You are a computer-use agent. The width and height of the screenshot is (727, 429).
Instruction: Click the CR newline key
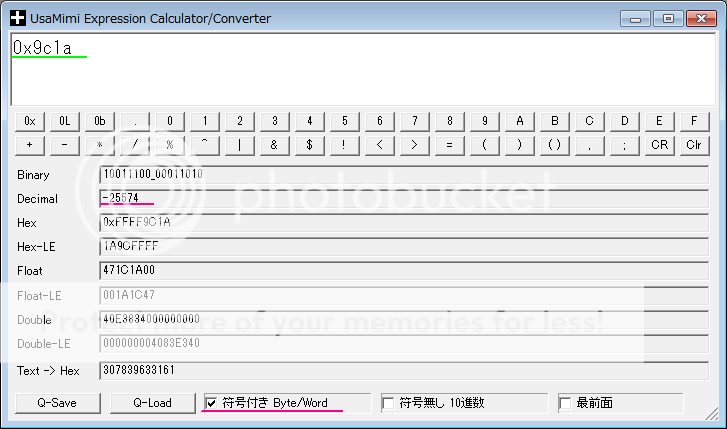[x=660, y=145]
